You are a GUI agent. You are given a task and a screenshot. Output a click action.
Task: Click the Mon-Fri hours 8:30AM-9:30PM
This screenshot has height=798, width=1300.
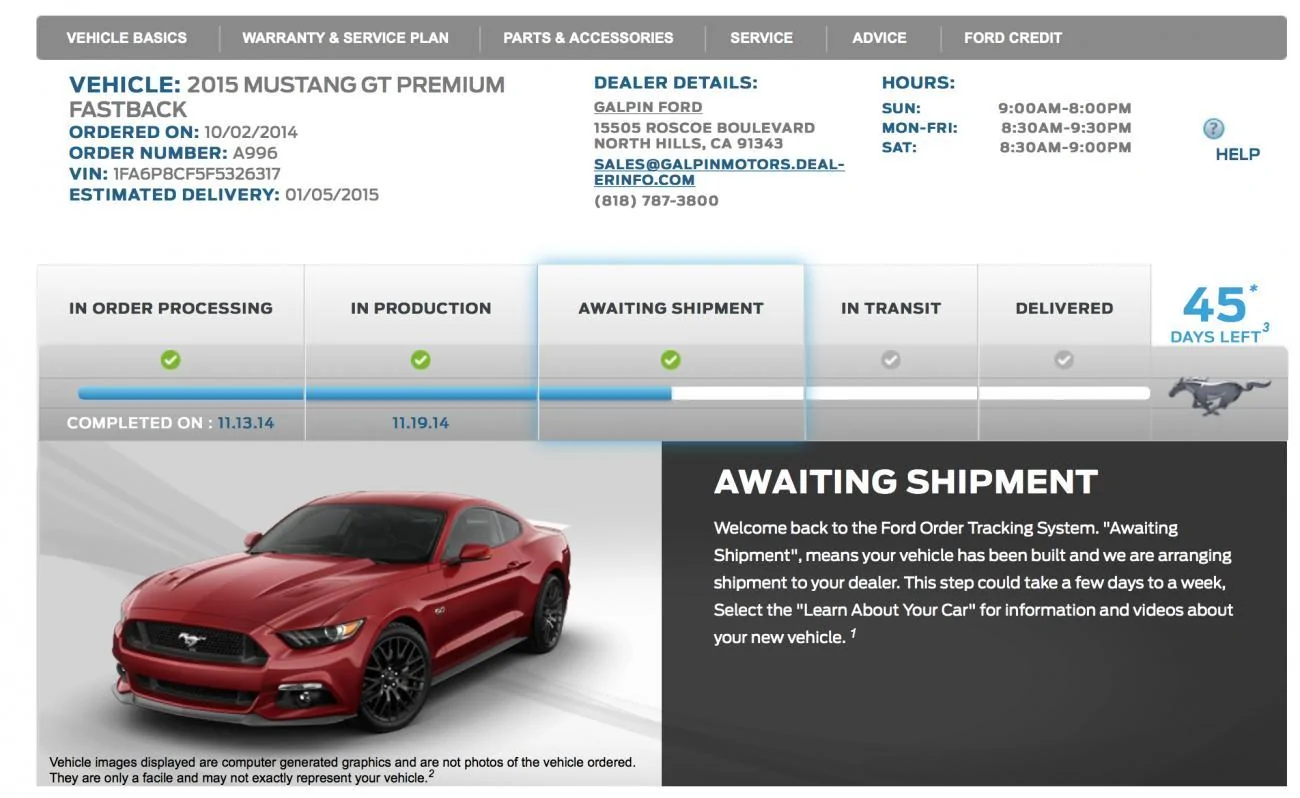(x=1066, y=128)
